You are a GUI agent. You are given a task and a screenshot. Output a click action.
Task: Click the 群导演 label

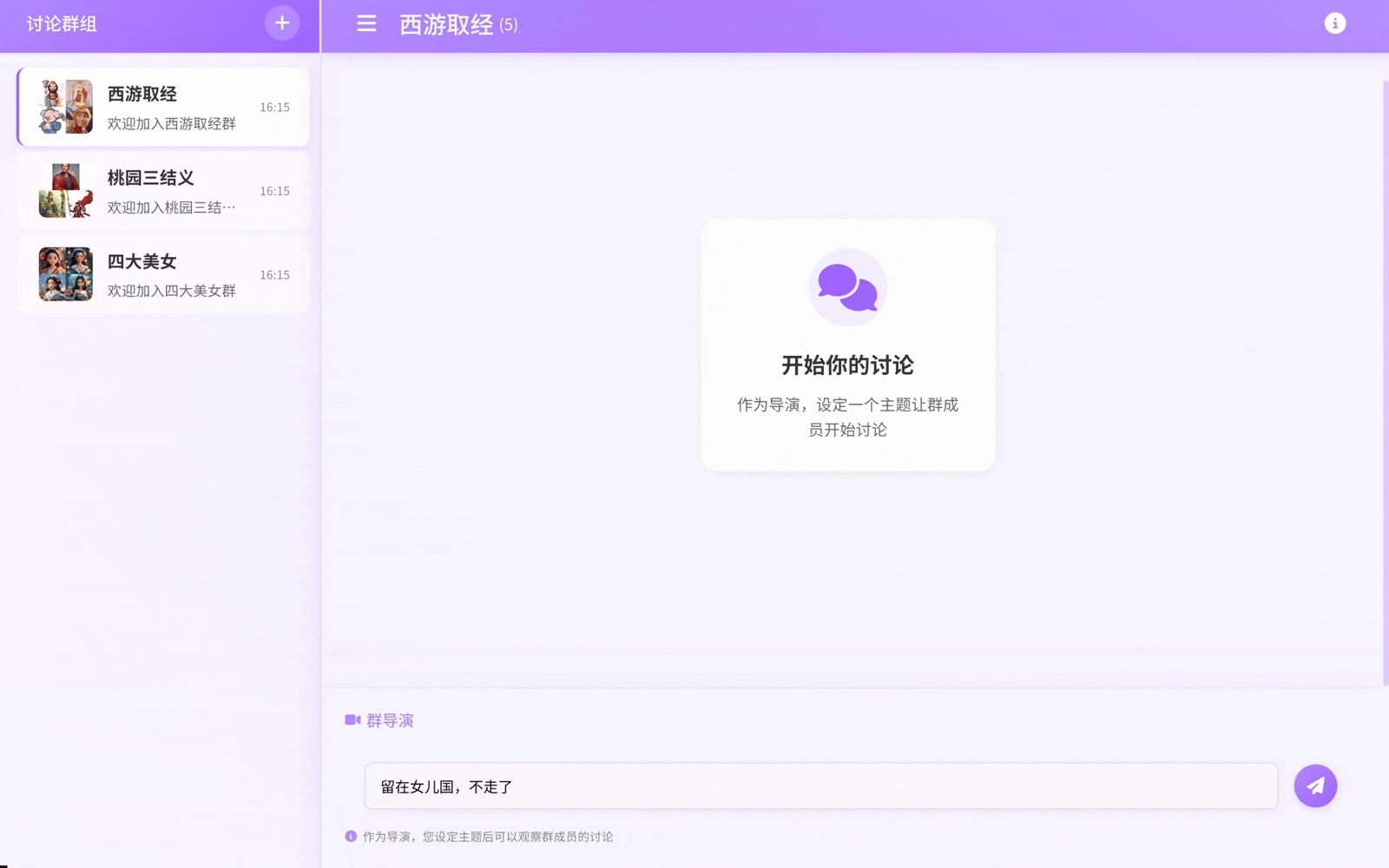coord(390,720)
